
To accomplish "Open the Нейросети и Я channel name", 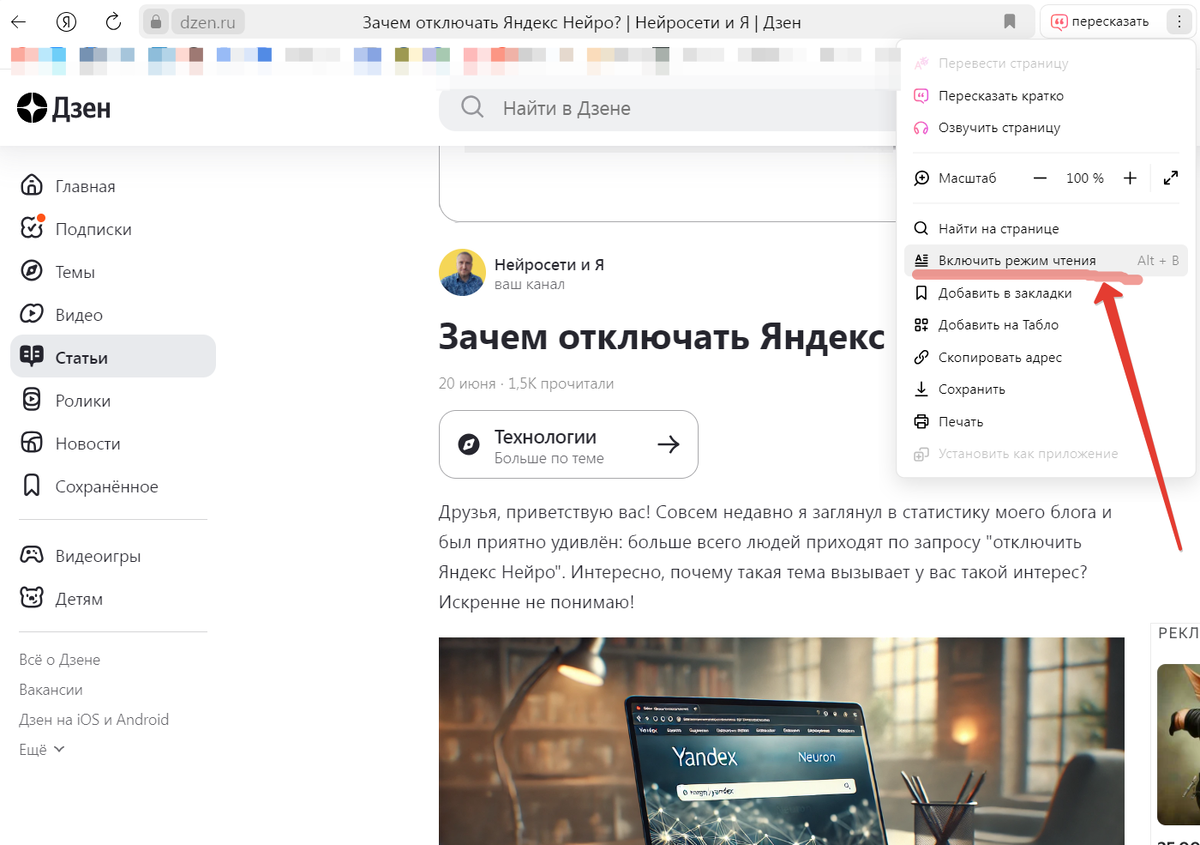I will coord(549,265).
